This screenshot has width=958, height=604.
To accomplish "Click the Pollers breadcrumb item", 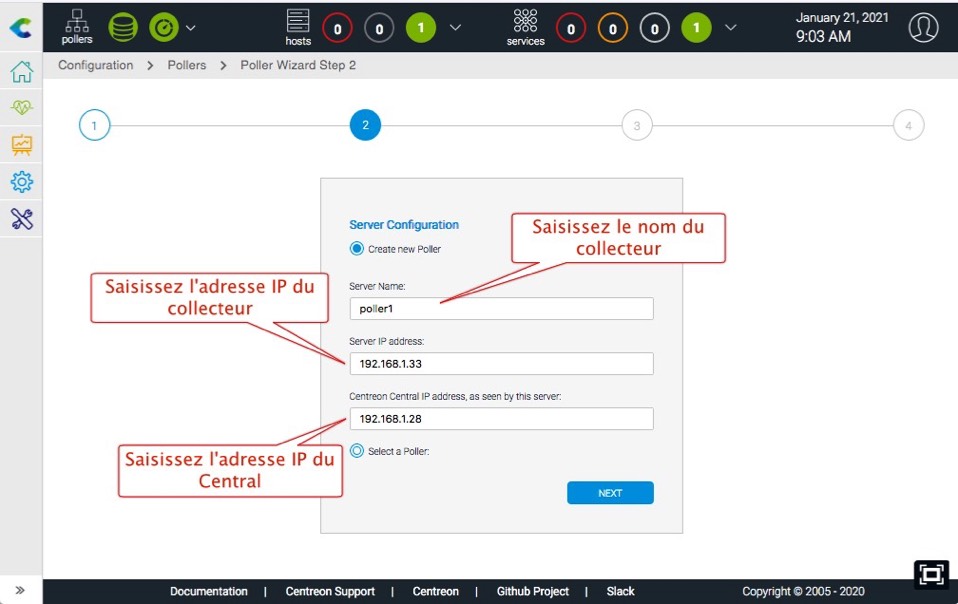I will [x=187, y=65].
